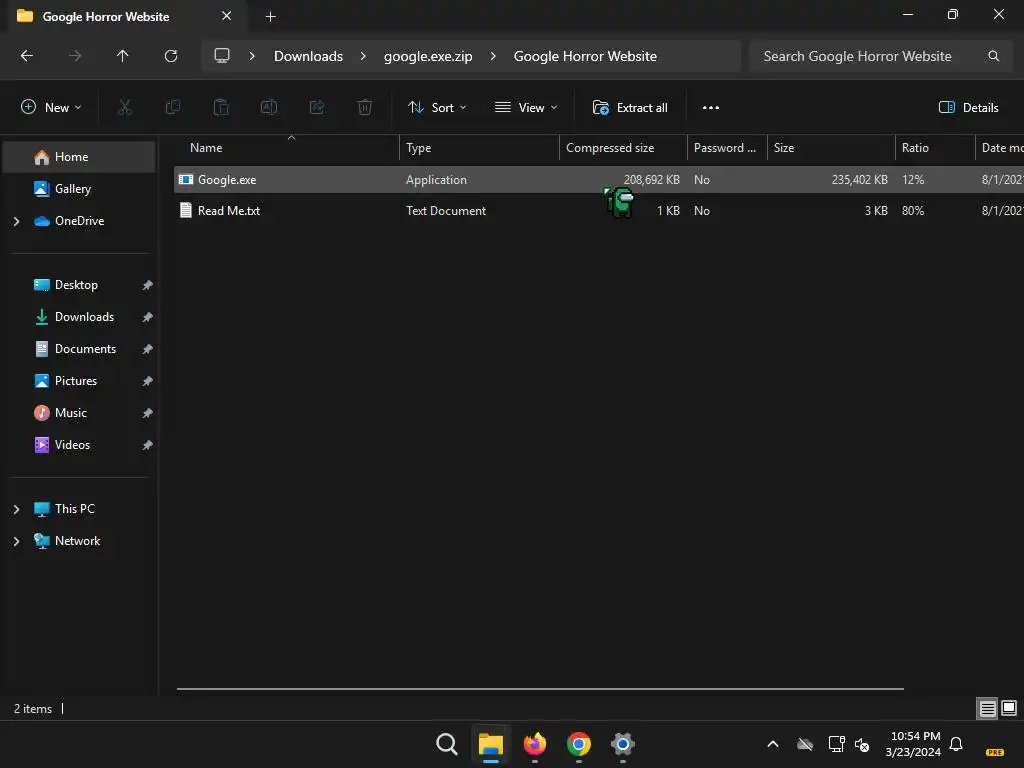Open Google Chrome from the taskbar
This screenshot has width=1024, height=768.
pyautogui.click(x=579, y=743)
